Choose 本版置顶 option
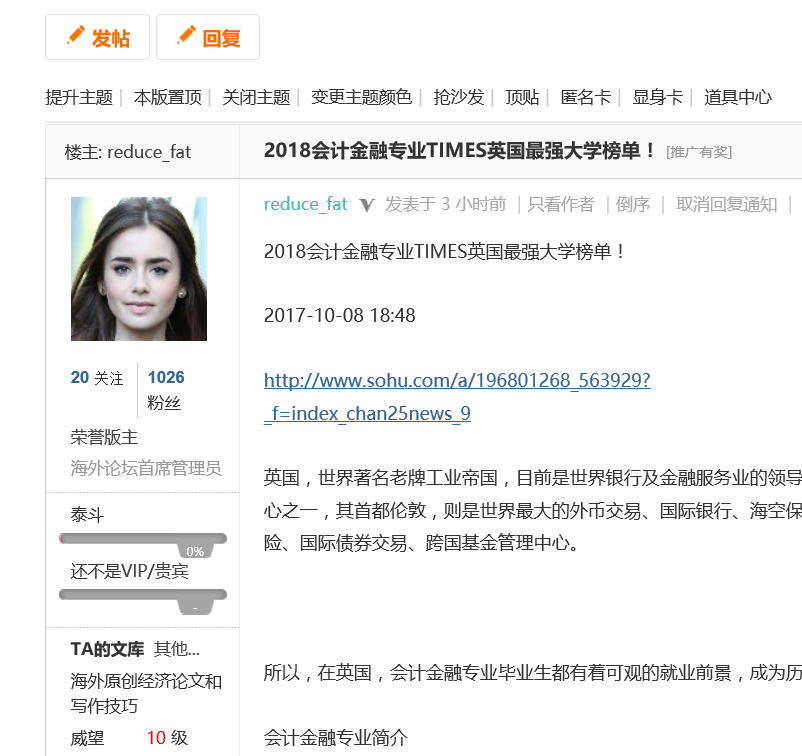Screen dimensions: 802x756 click(167, 97)
